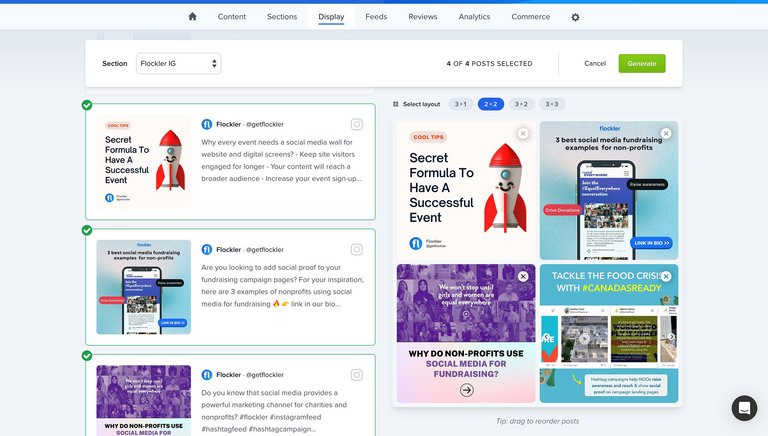
Task: Click purple non-profits thumbnail in post list
Action: coord(144,400)
